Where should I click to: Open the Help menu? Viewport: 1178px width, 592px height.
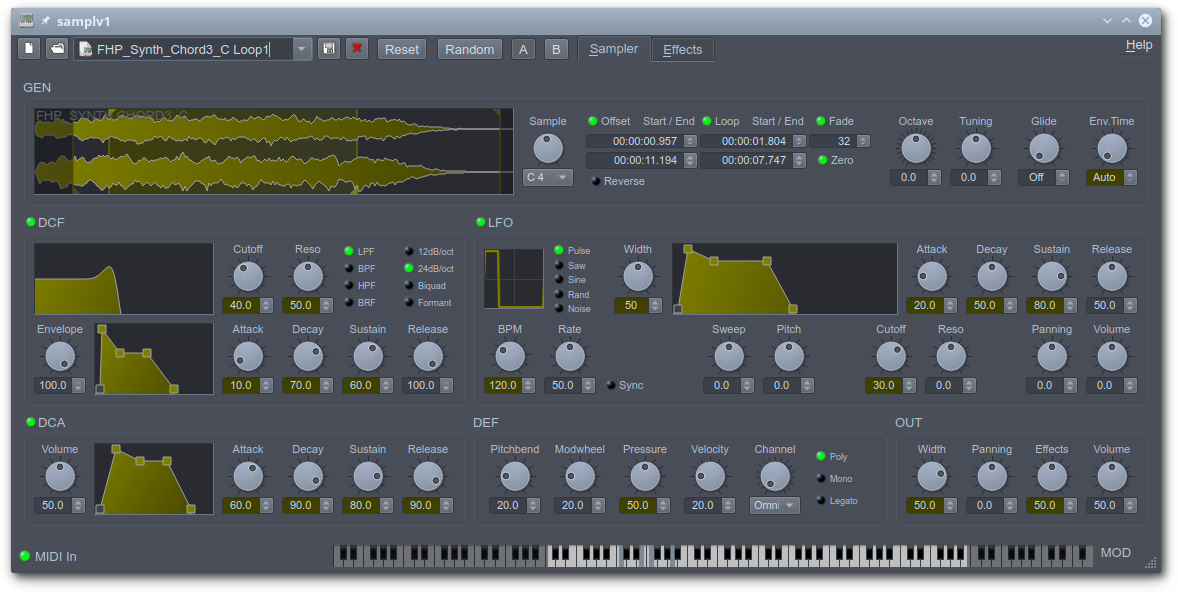1138,45
